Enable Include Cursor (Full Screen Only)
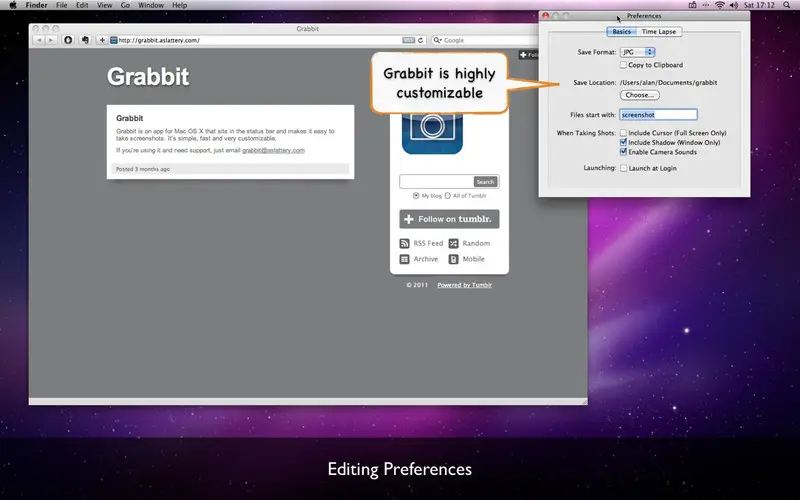The width and height of the screenshot is (800, 500). [x=623, y=133]
